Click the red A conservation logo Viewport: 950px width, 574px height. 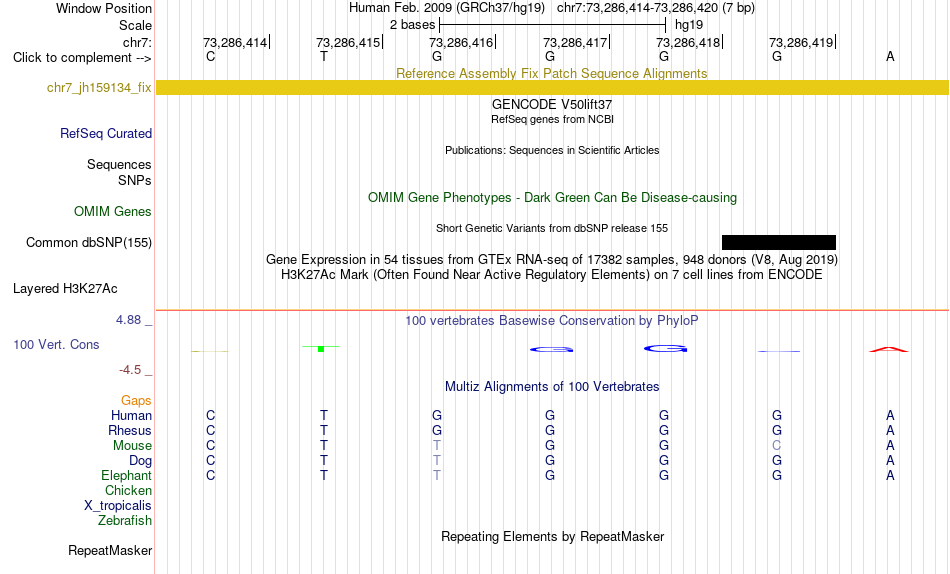pyautogui.click(x=889, y=349)
